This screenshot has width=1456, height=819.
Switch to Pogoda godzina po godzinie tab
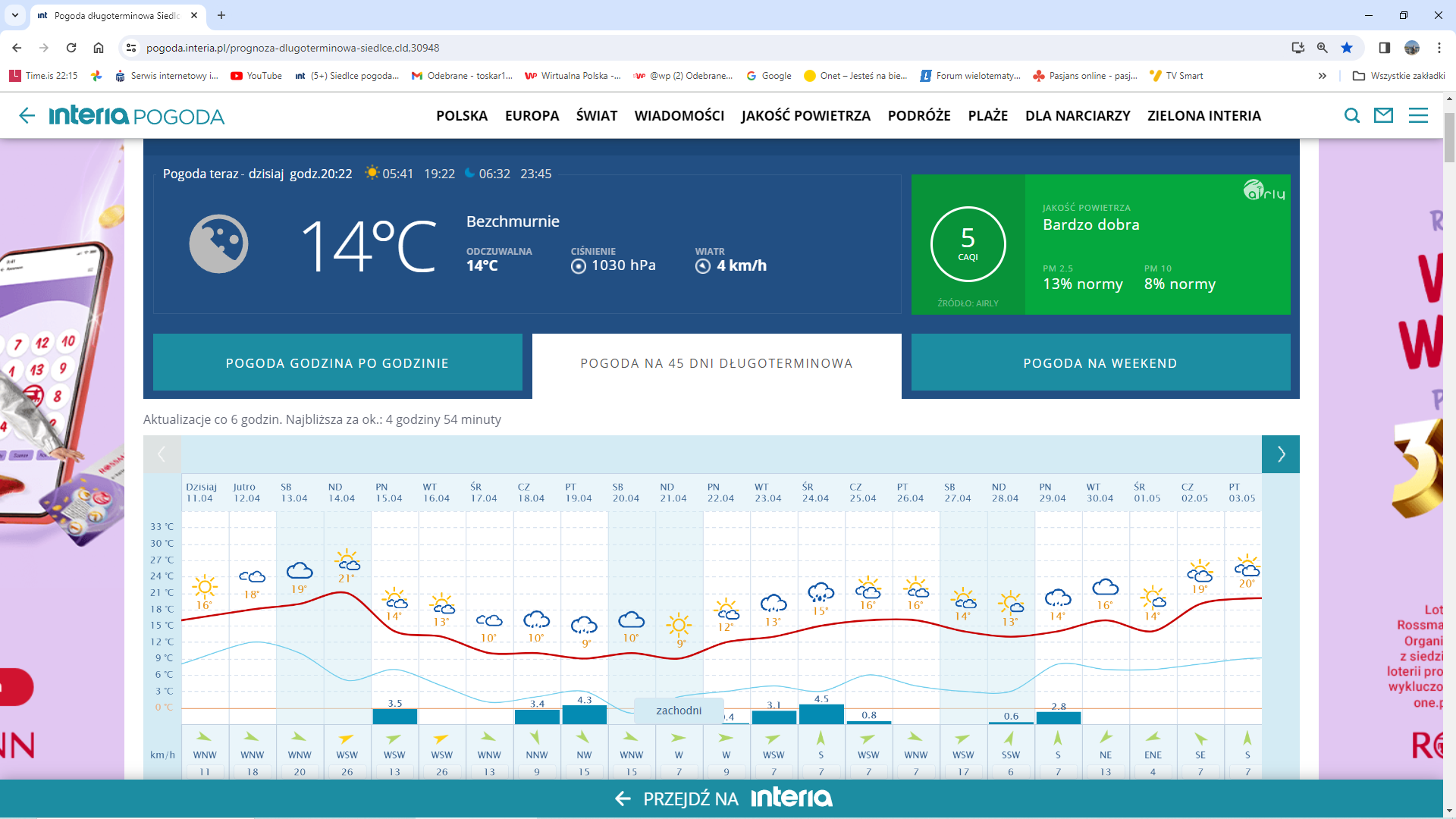337,363
